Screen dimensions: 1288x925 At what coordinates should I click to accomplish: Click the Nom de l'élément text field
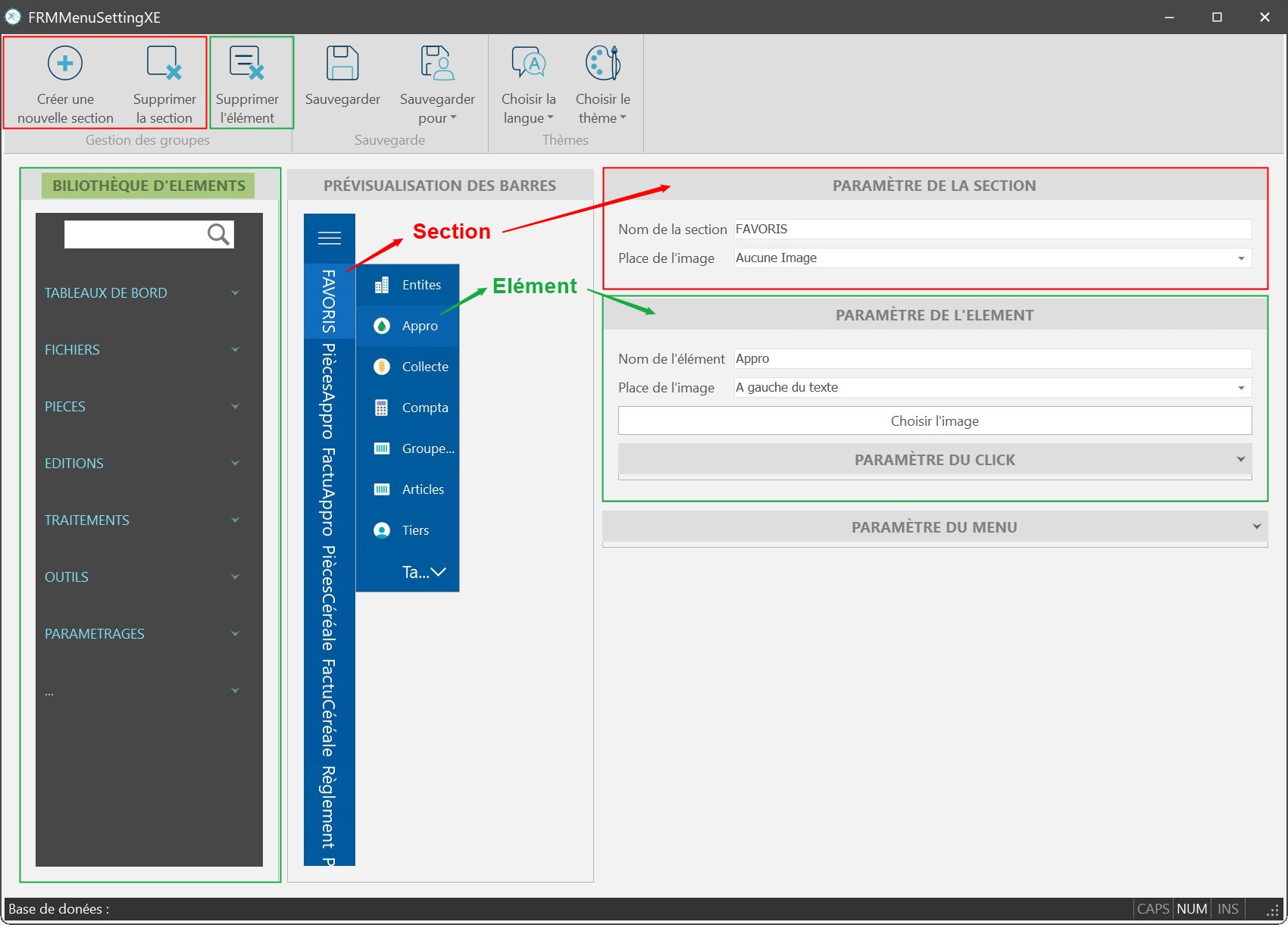tap(993, 359)
